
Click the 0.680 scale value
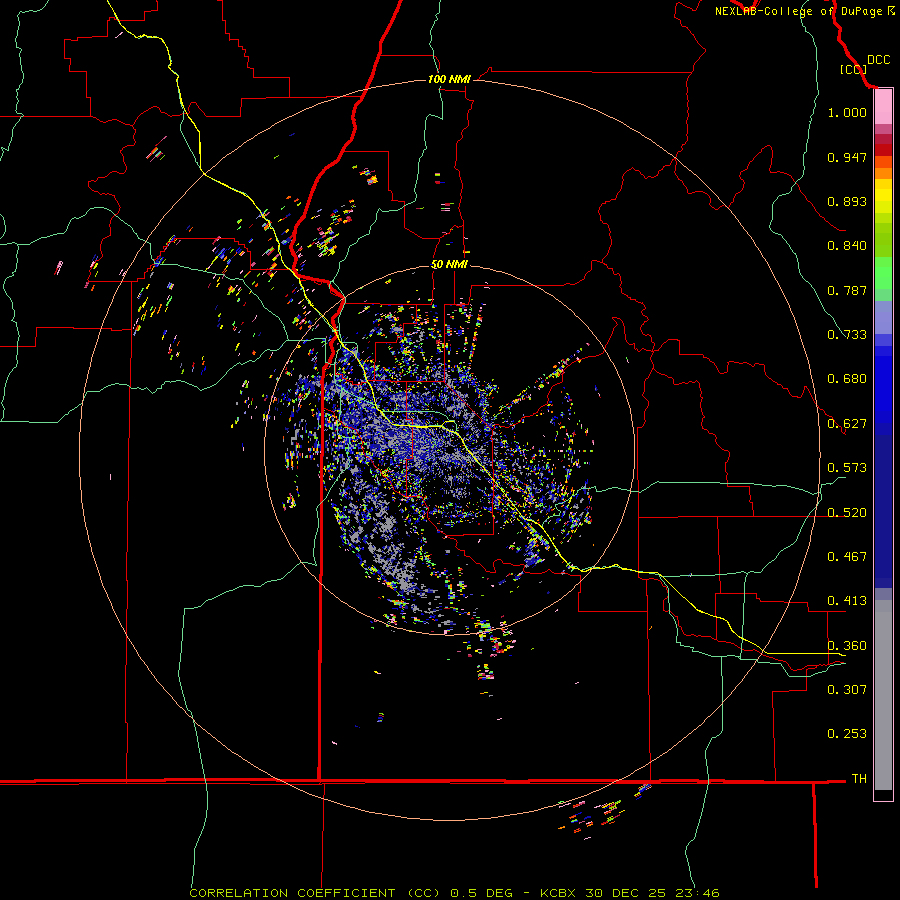[847, 379]
